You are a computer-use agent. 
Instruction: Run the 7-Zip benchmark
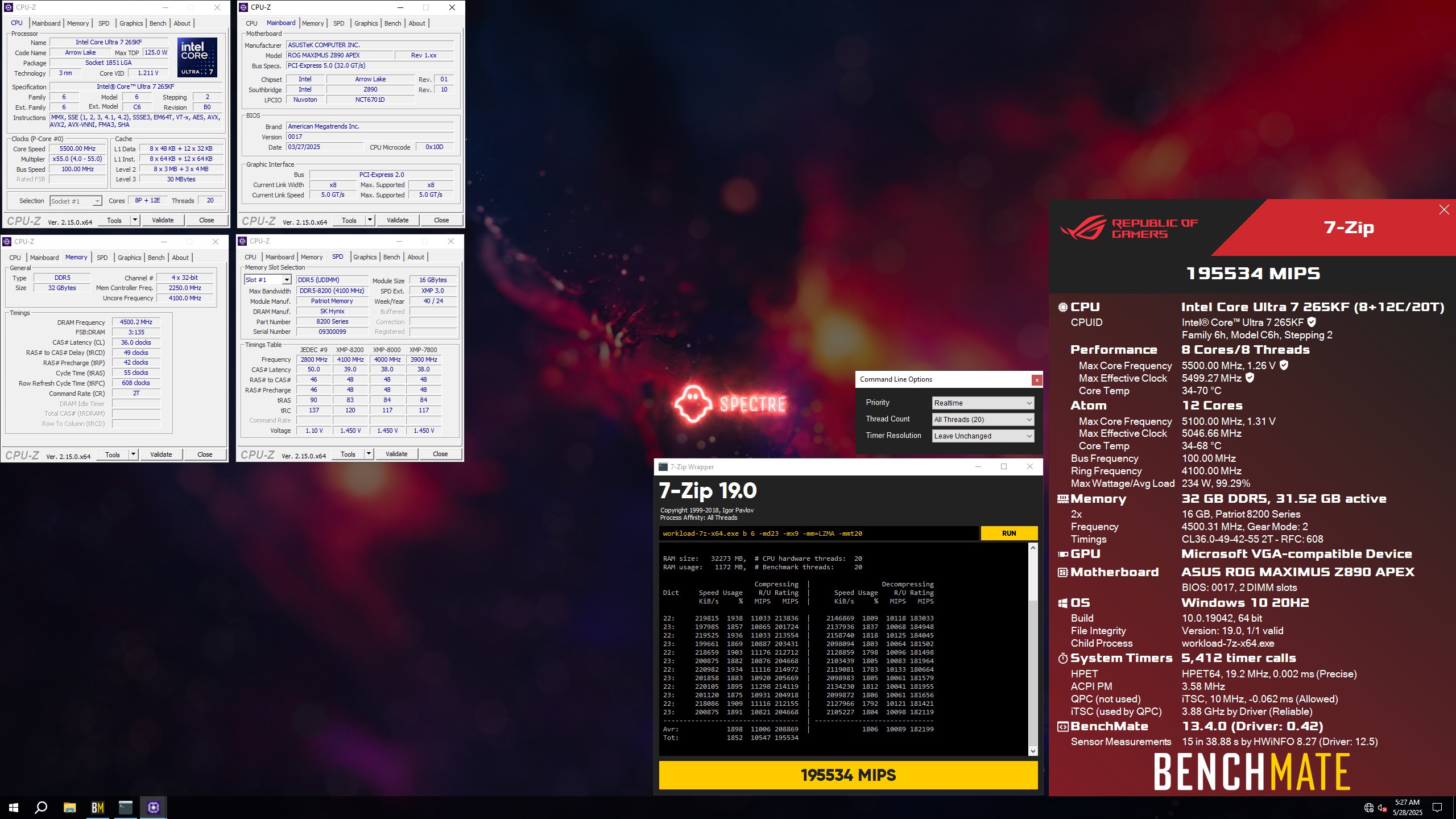click(x=1009, y=533)
